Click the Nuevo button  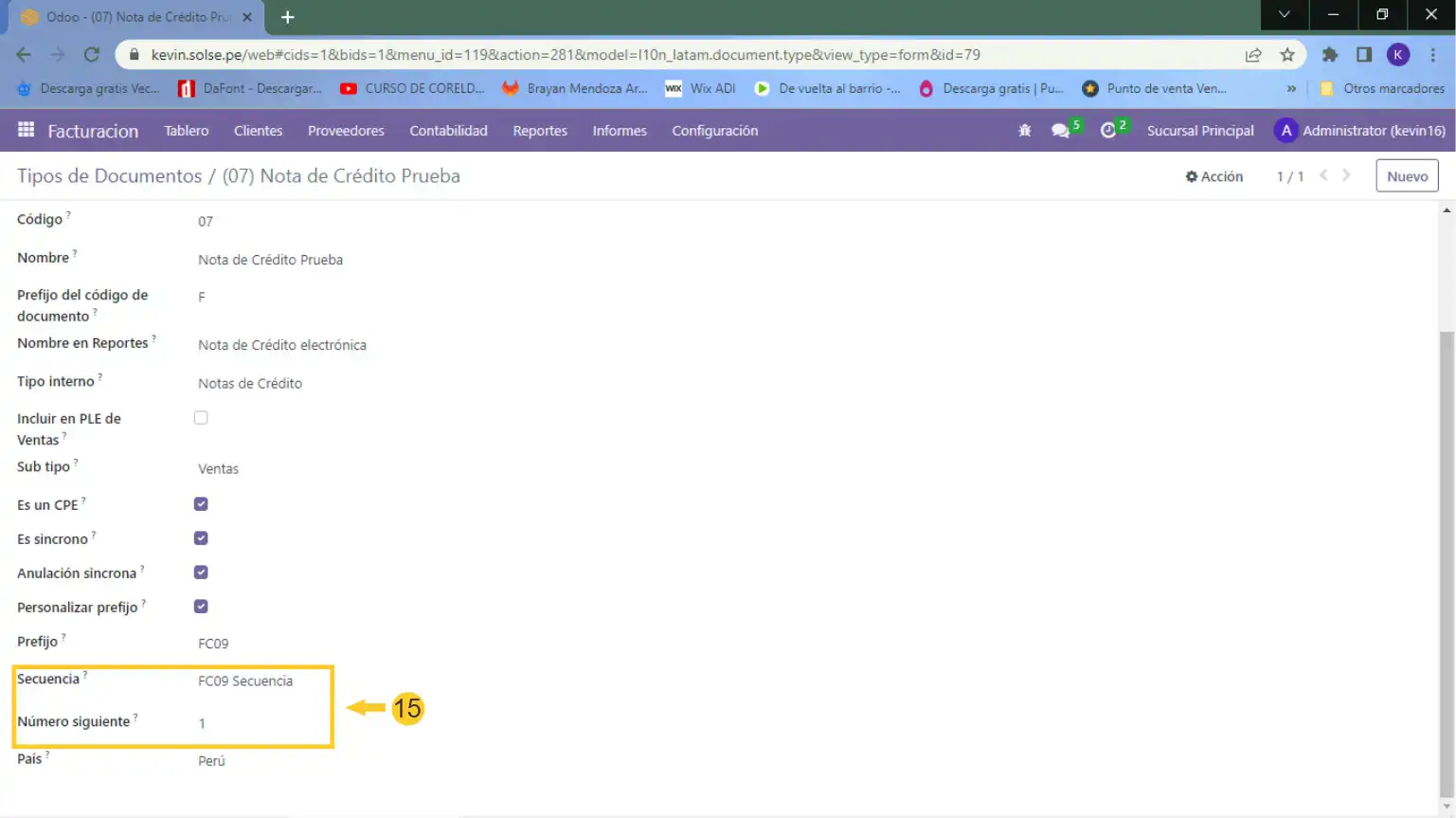coord(1408,176)
